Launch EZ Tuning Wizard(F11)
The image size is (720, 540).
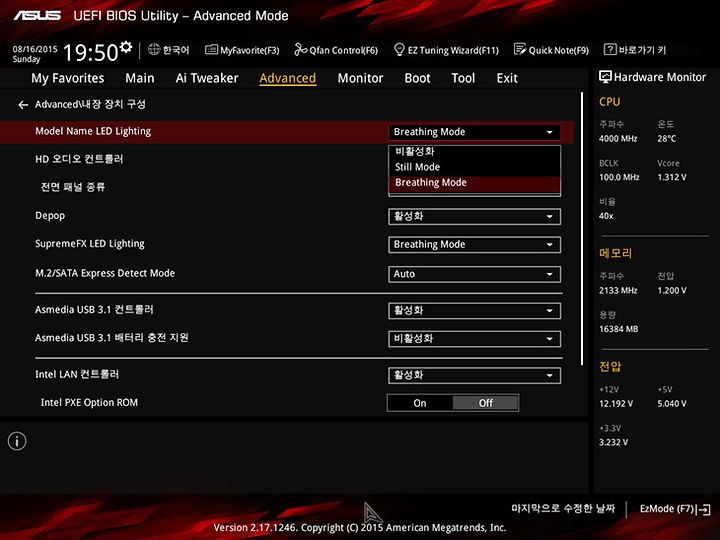446,50
